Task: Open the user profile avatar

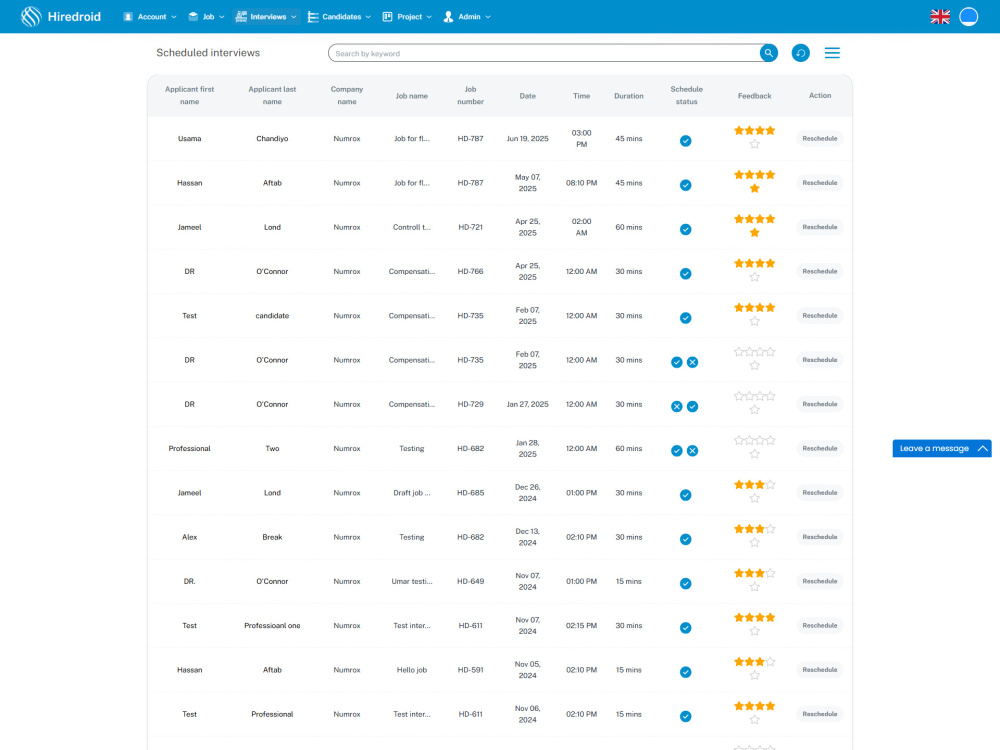Action: (x=968, y=17)
